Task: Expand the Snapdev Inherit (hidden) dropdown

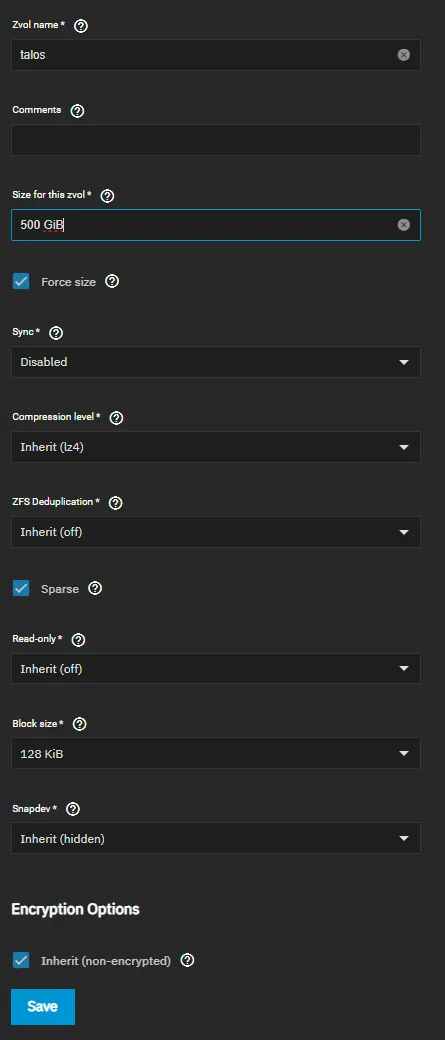Action: [216, 838]
